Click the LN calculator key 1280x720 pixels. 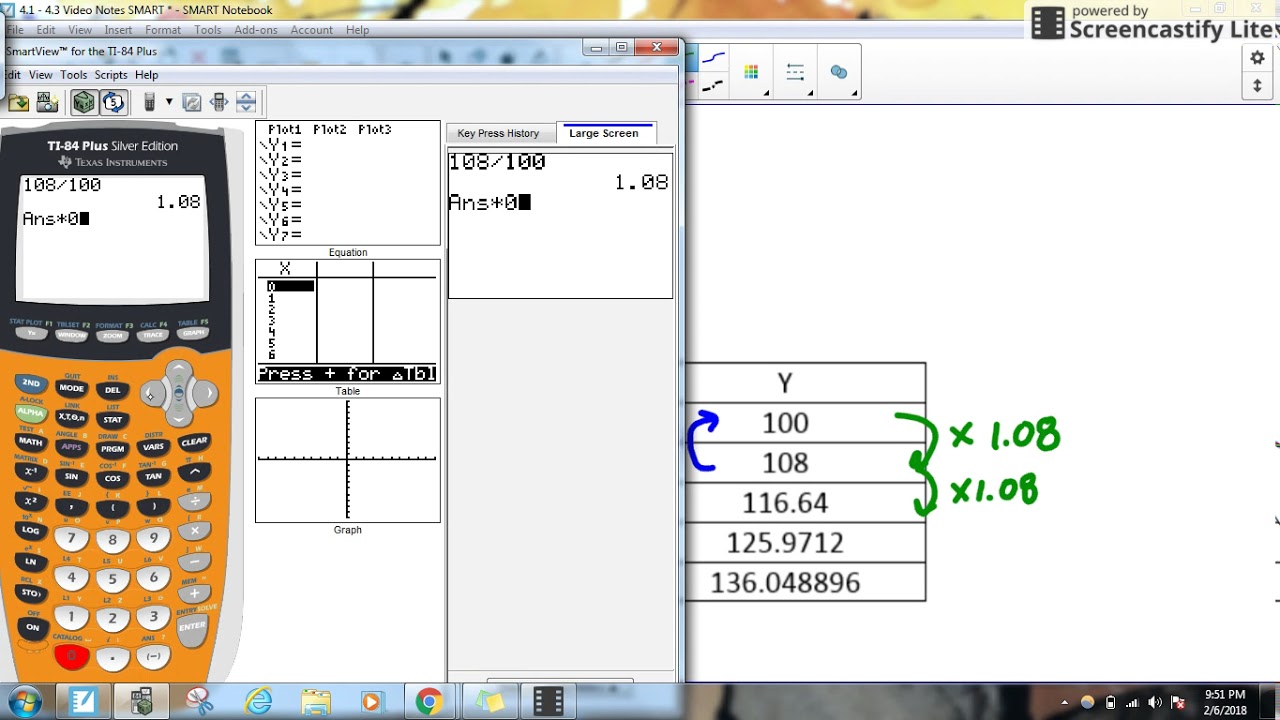coord(31,561)
